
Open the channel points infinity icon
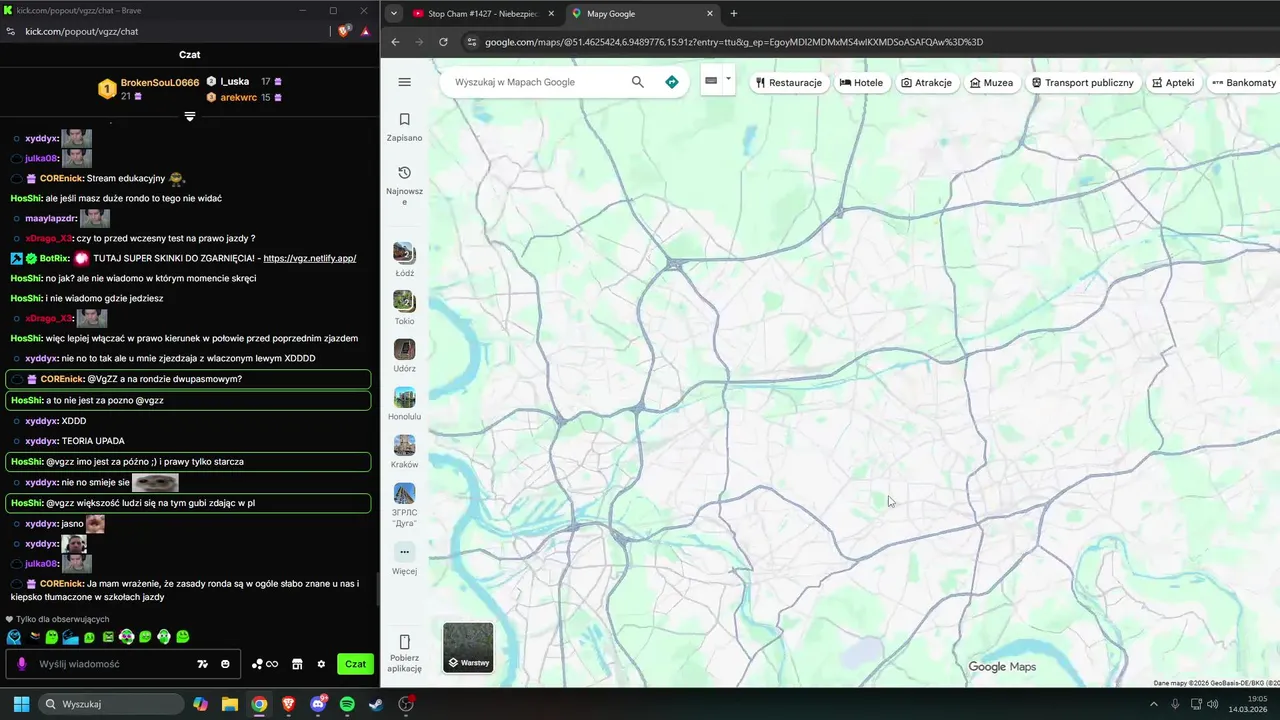(x=265, y=664)
